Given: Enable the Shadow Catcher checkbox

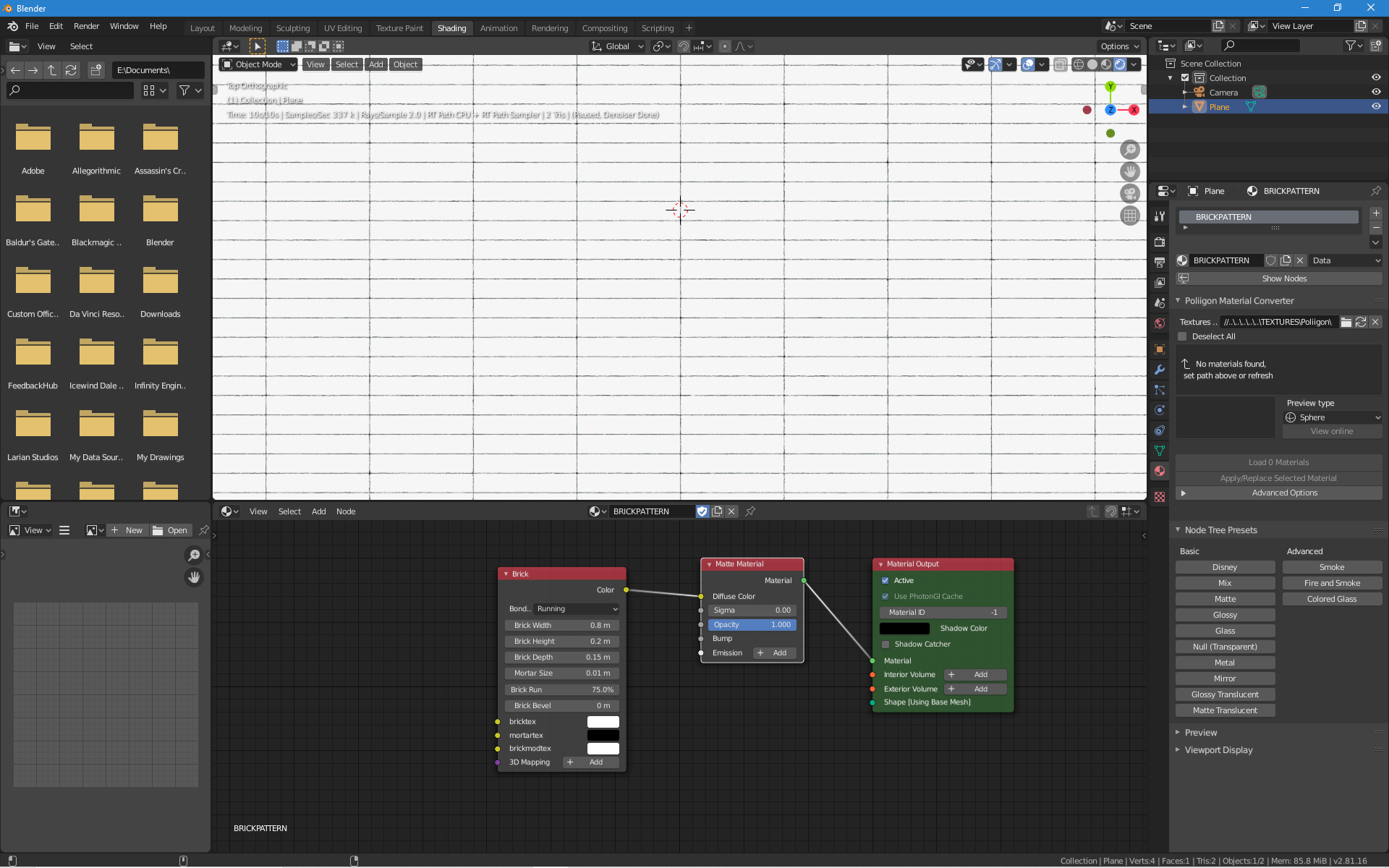Looking at the screenshot, I should point(885,644).
